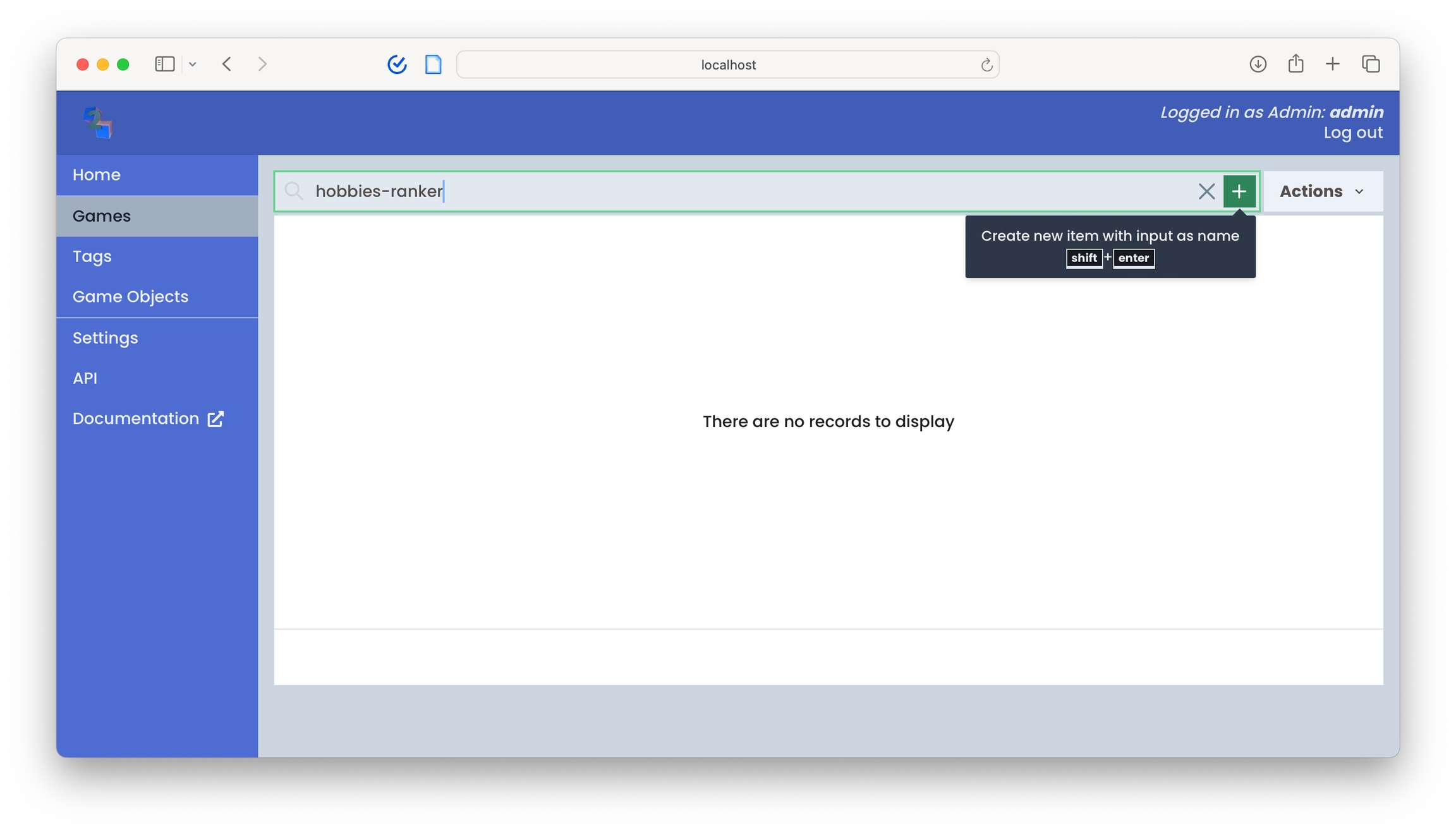
Task: Open Game Objects in the sidebar
Action: tap(157, 297)
